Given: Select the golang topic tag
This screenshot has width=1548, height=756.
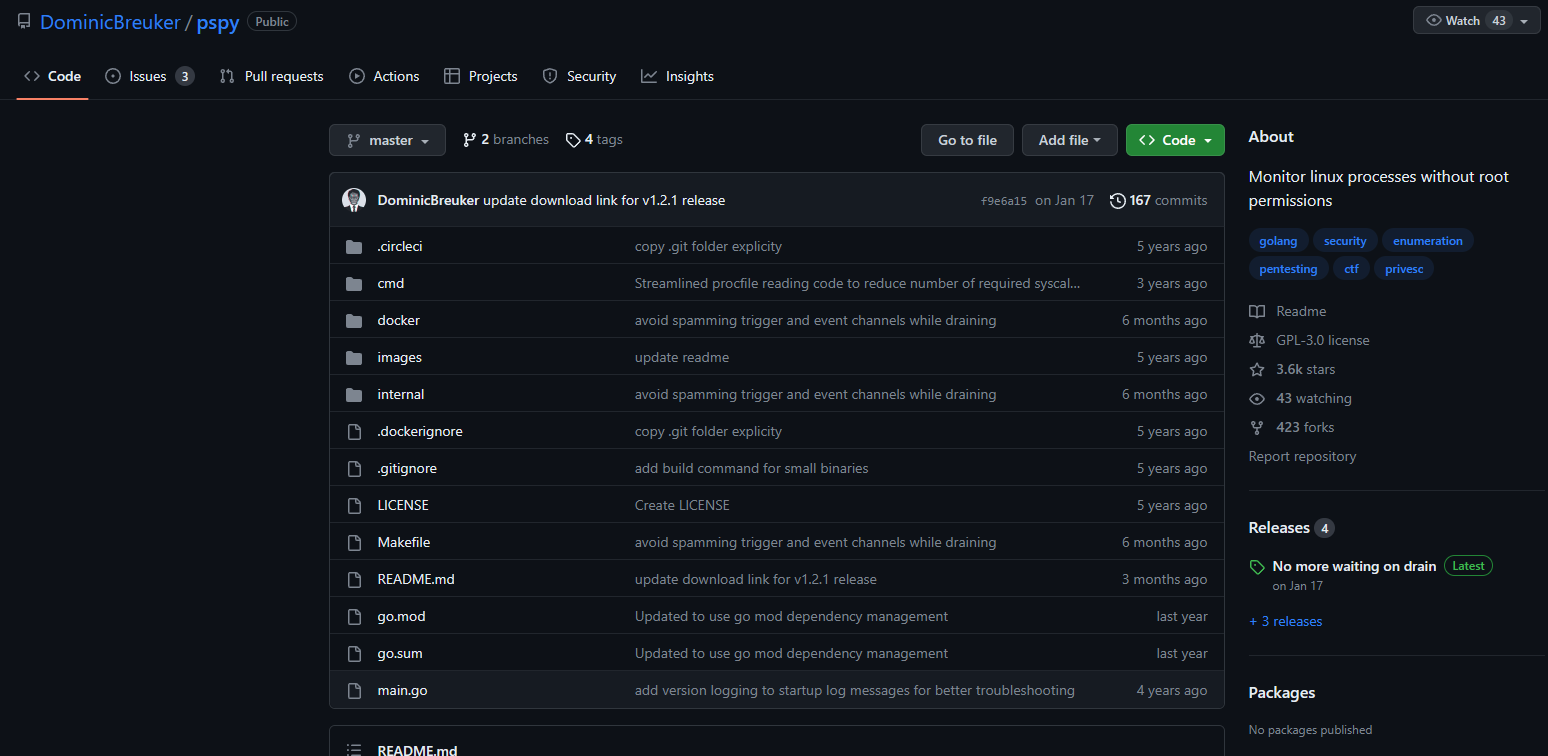Looking at the screenshot, I should [1278, 241].
